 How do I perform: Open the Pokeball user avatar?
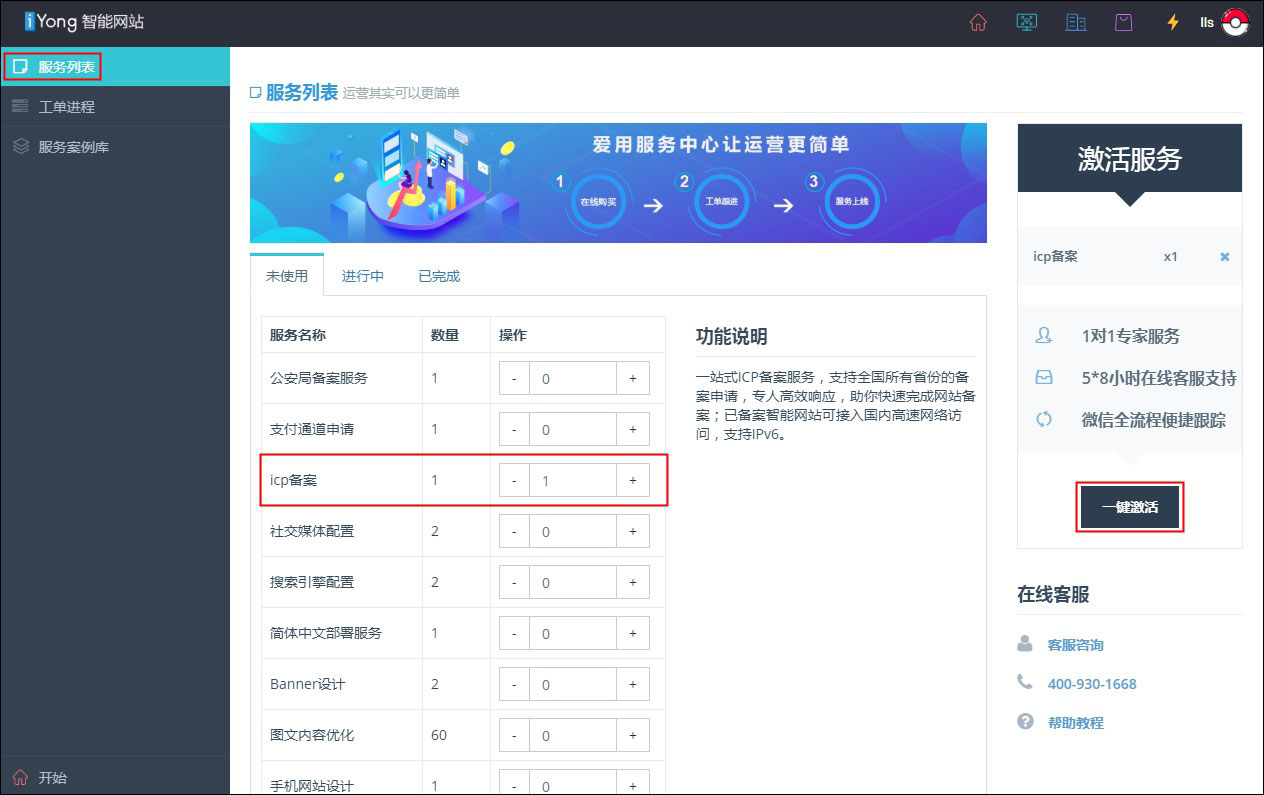(1236, 22)
